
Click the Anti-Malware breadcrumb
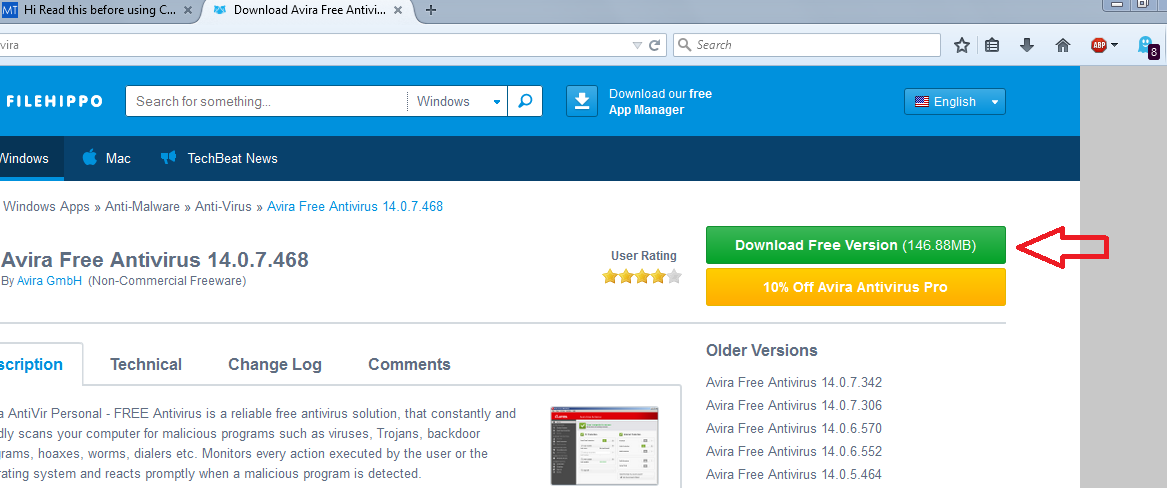tap(142, 206)
